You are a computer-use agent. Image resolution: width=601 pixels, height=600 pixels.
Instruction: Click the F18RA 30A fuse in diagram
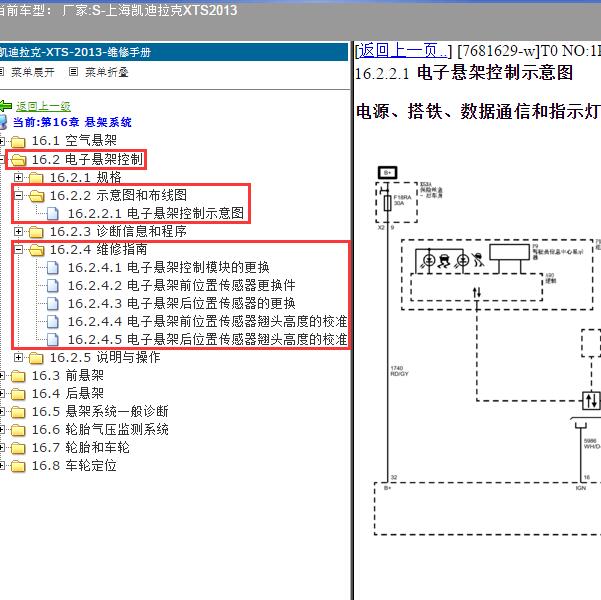tap(388, 202)
